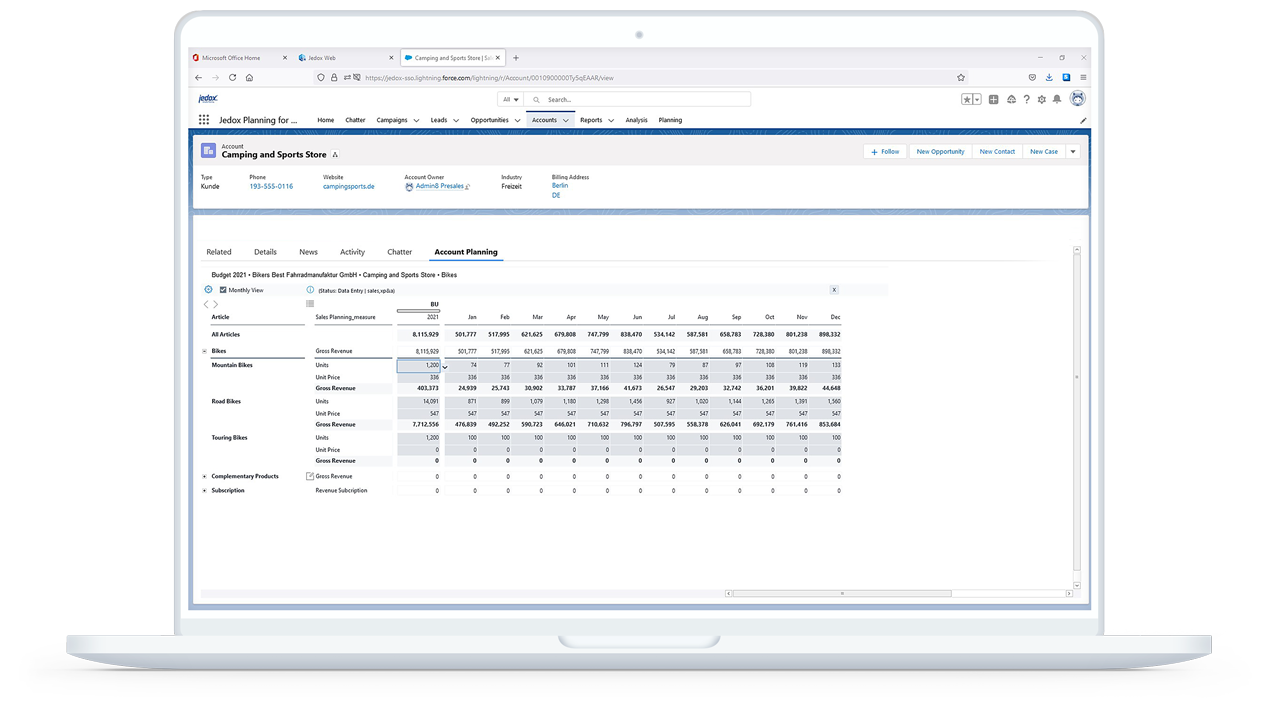Open the Firefox hamburger menu
Image resolution: width=1280 pixels, height=720 pixels.
pos(1083,77)
